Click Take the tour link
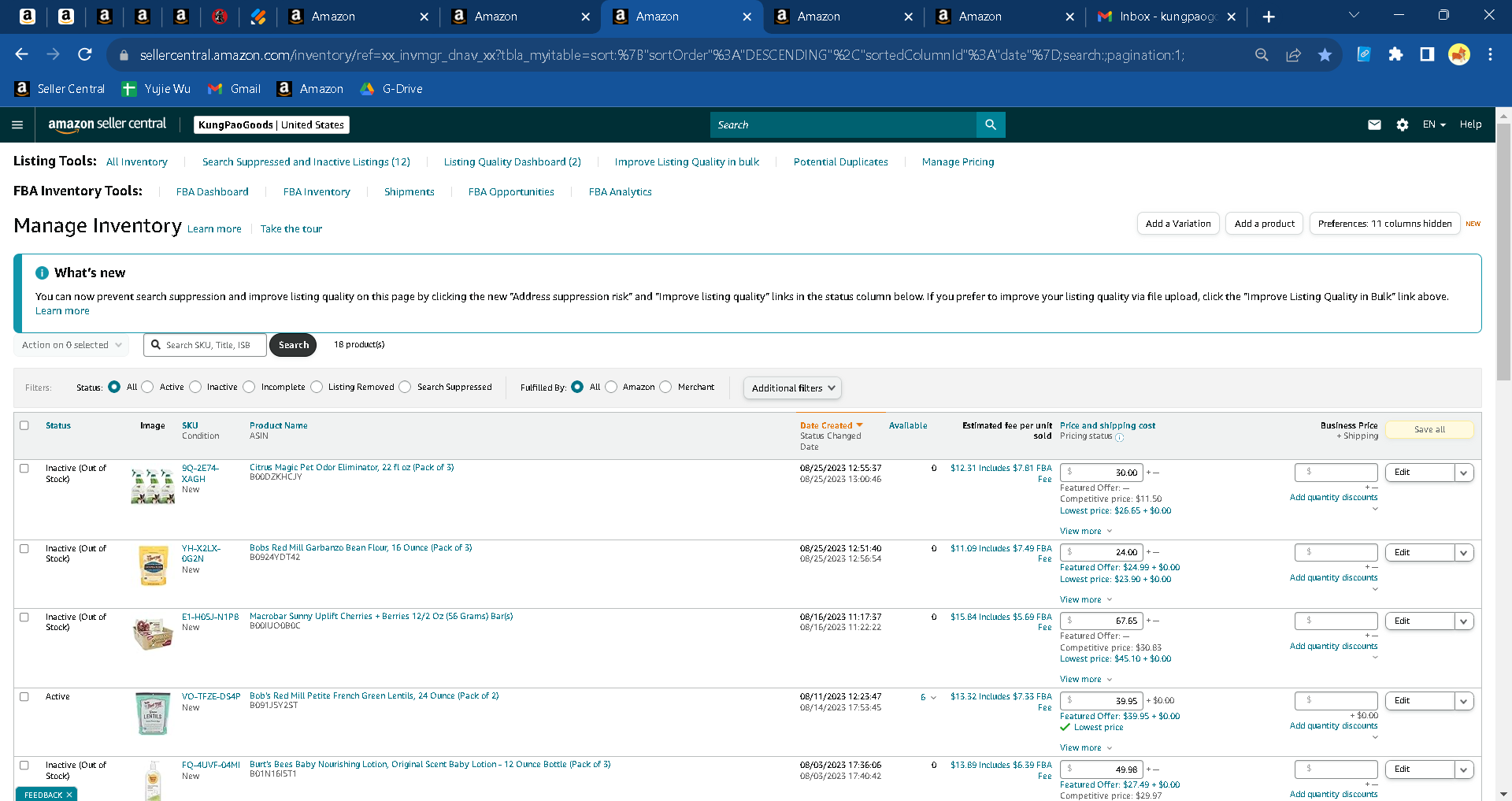 point(291,229)
